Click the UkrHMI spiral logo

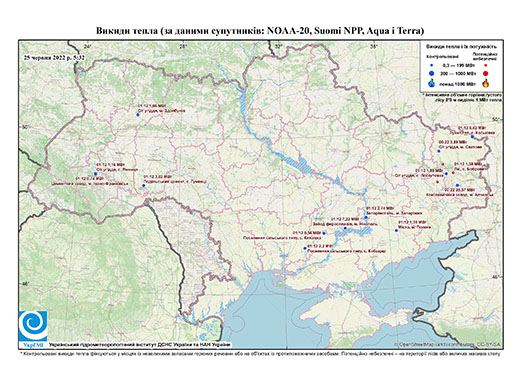point(33,326)
